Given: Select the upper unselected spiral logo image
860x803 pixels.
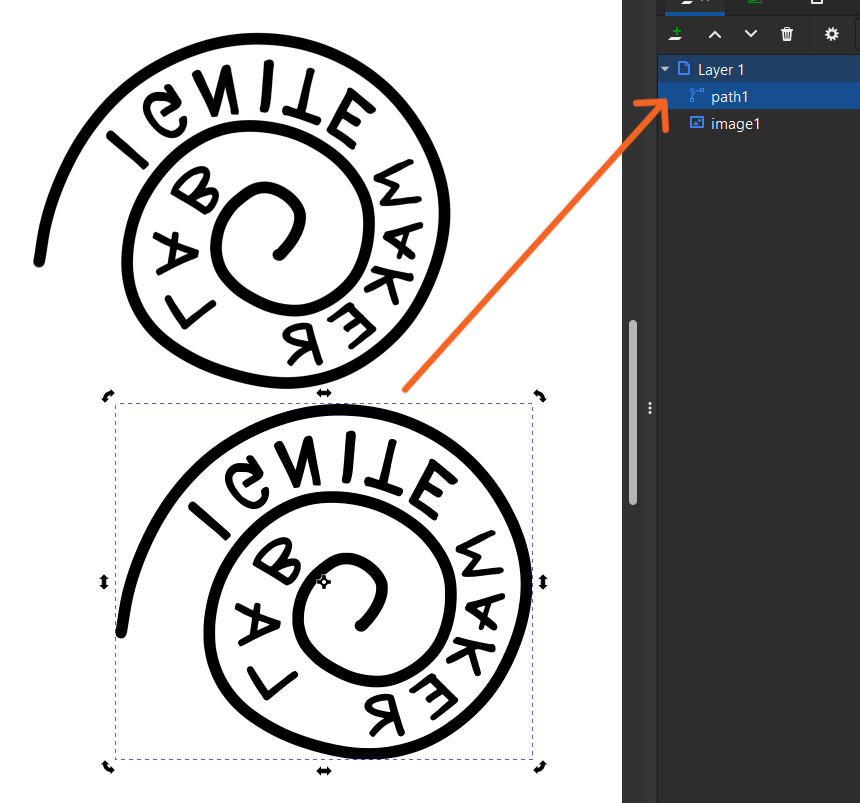Looking at the screenshot, I should pos(241,211).
